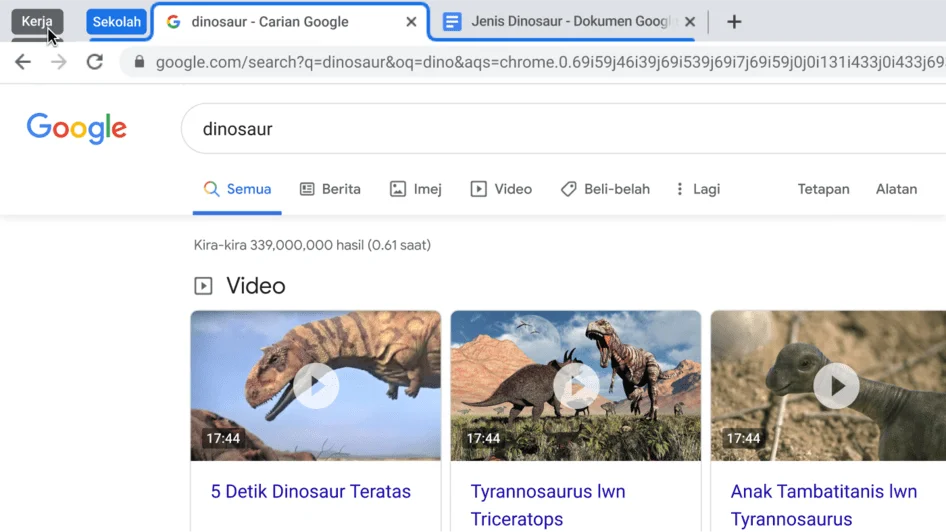
Task: Reload the page with refresh icon
Action: (x=95, y=62)
